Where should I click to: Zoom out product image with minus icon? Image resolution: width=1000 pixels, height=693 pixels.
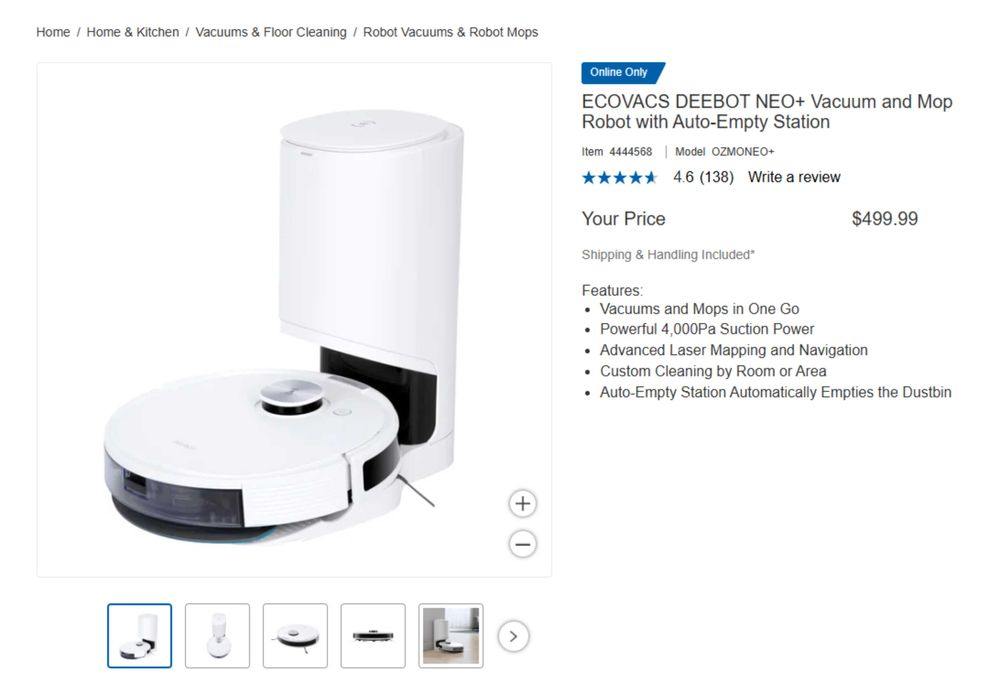coord(522,544)
